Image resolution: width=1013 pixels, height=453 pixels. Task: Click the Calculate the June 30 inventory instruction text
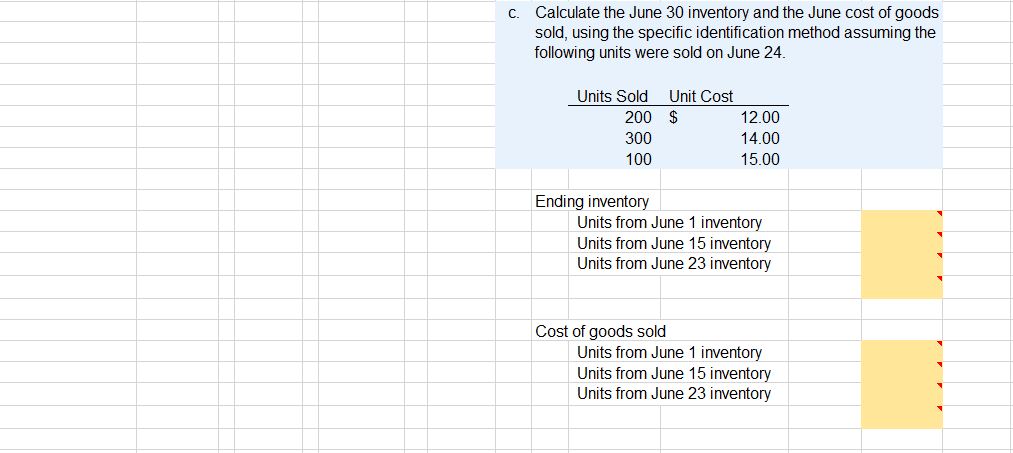735,32
